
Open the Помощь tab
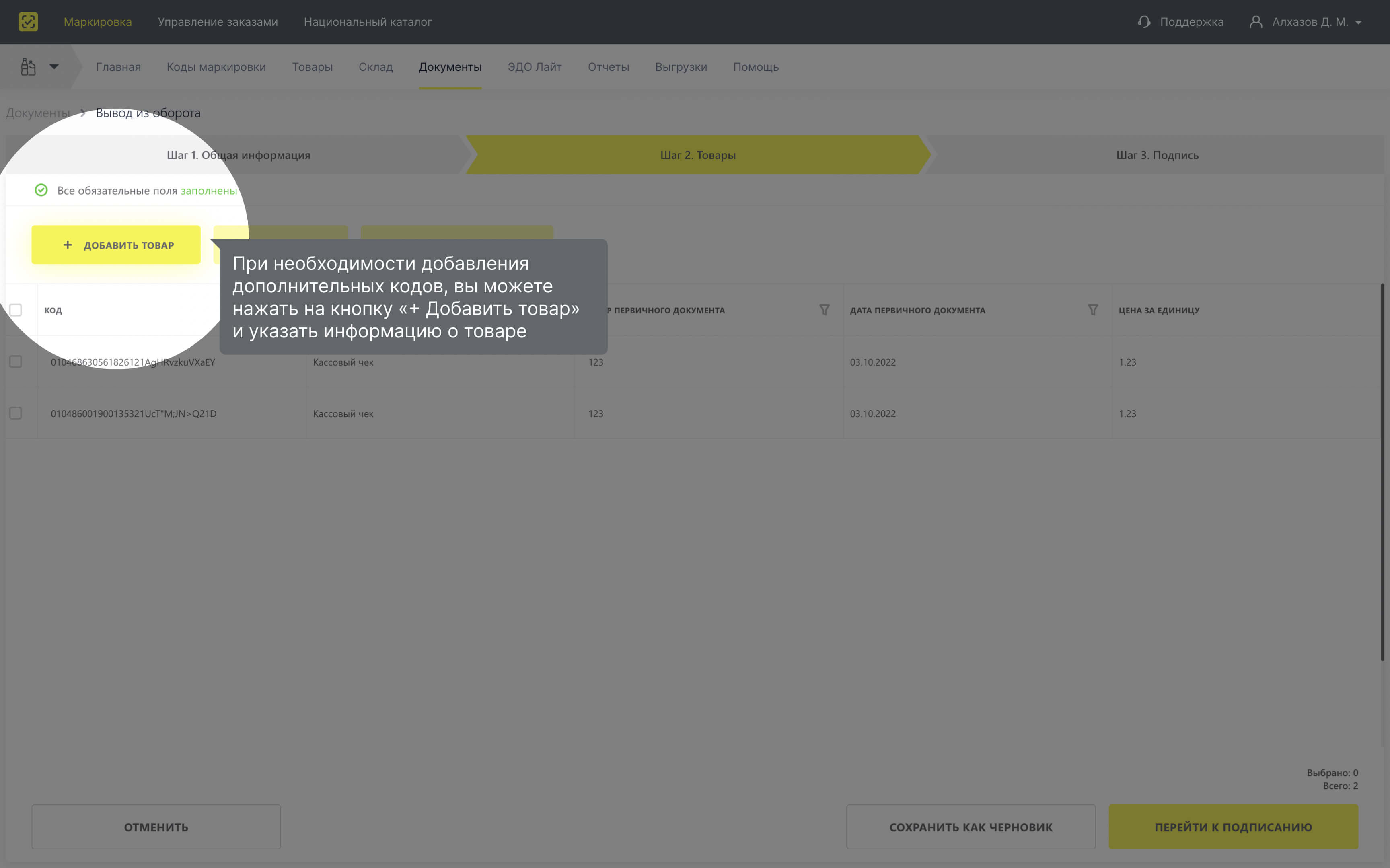[756, 67]
